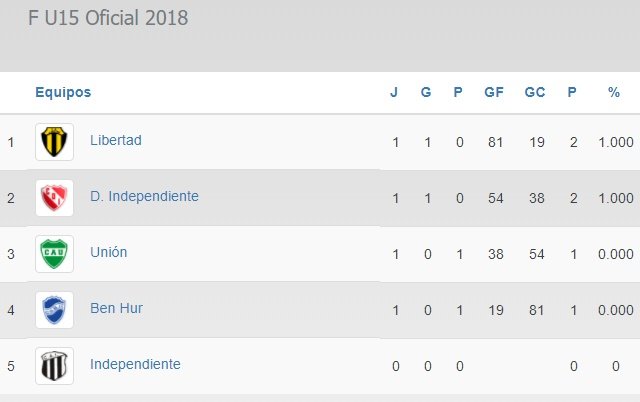Click the Independiente black-striped crest icon
This screenshot has height=402, width=640.
click(54, 365)
